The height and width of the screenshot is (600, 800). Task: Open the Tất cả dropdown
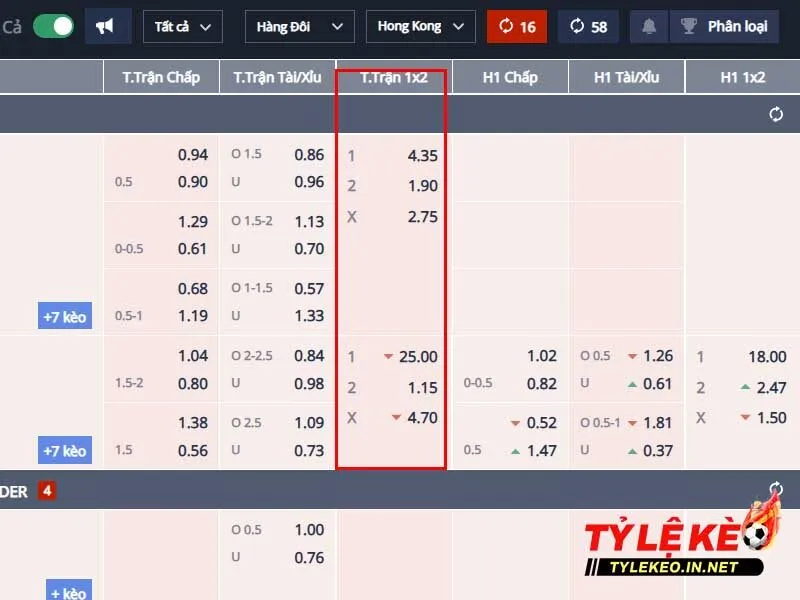(x=183, y=26)
